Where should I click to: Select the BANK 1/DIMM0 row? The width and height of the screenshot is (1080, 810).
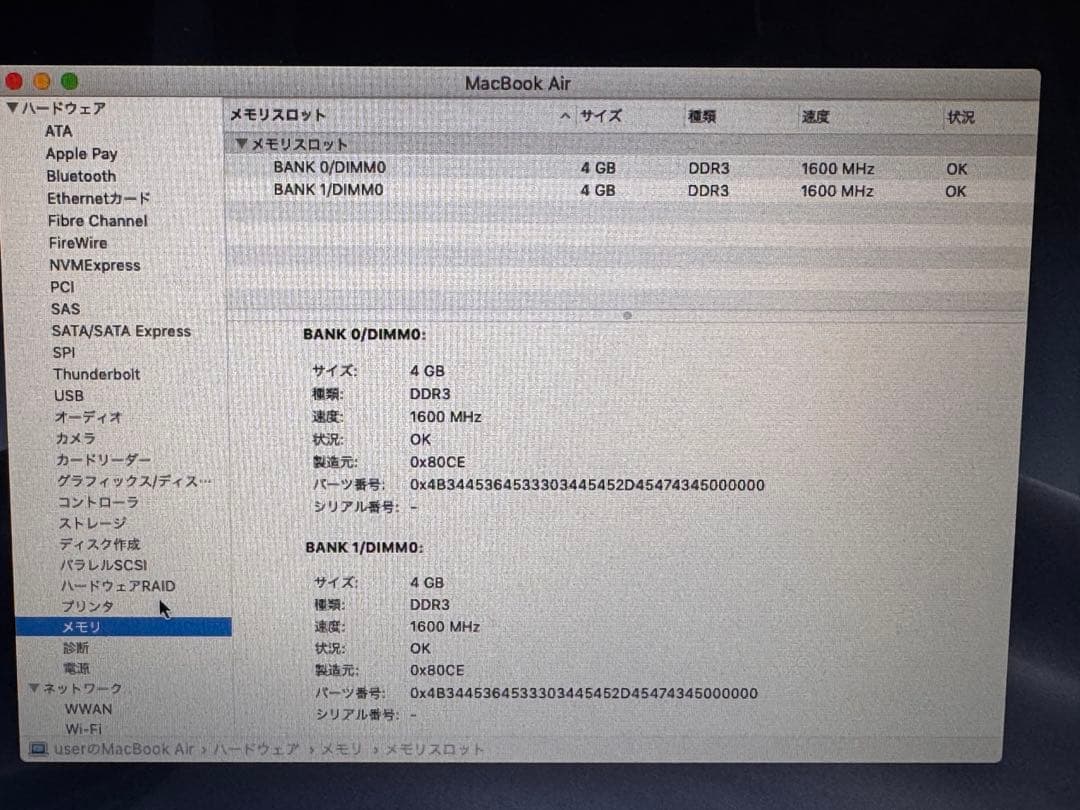tap(330, 190)
